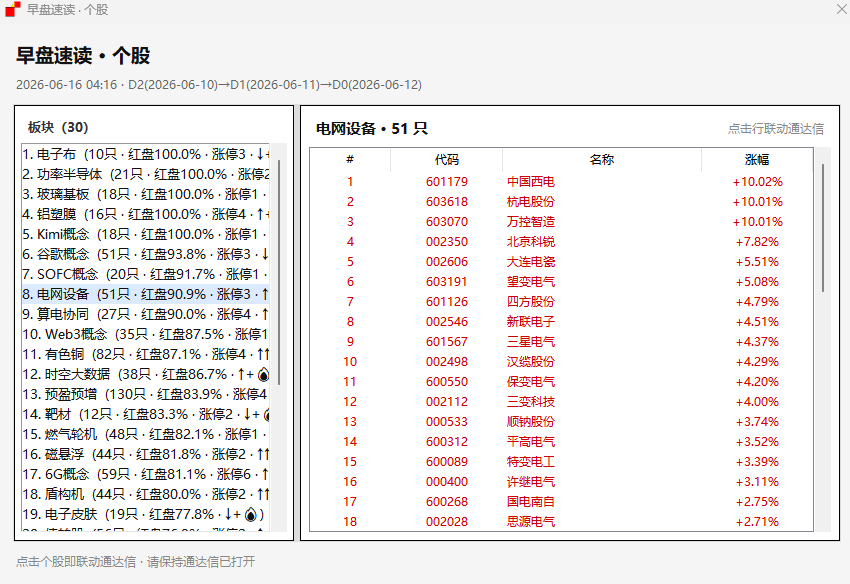Screen dimensions: 850x584
Task: Click the # column header
Action: click(x=350, y=159)
